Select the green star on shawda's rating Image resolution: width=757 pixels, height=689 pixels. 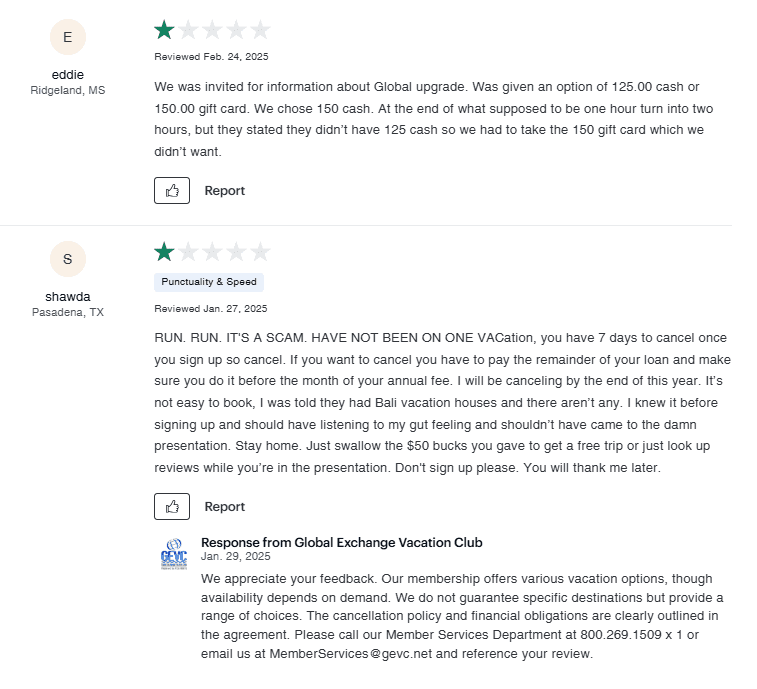coord(164,251)
